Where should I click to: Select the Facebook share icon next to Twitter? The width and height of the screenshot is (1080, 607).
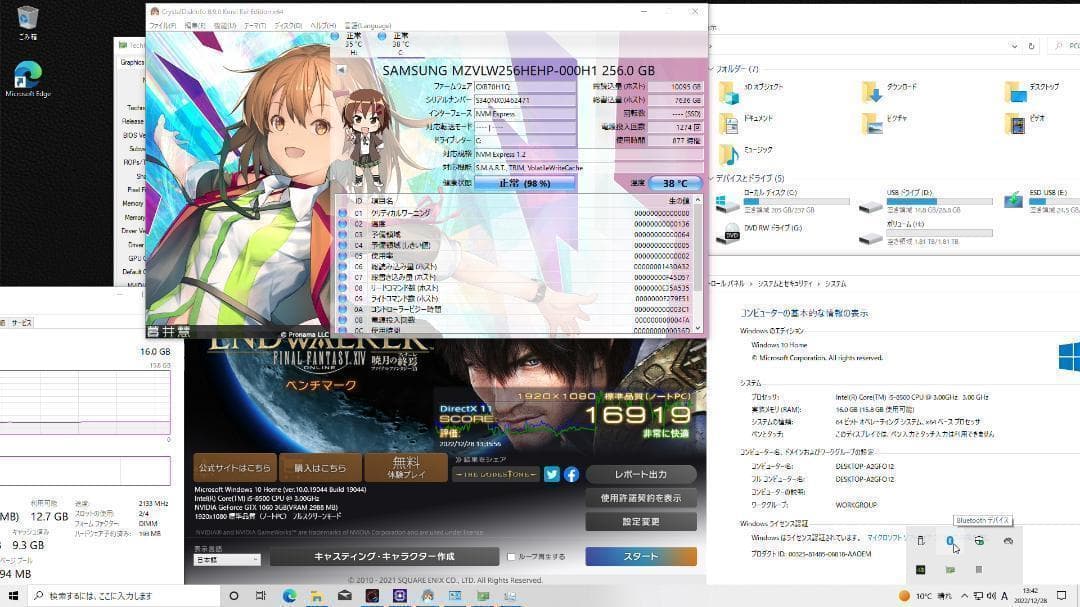click(x=571, y=474)
